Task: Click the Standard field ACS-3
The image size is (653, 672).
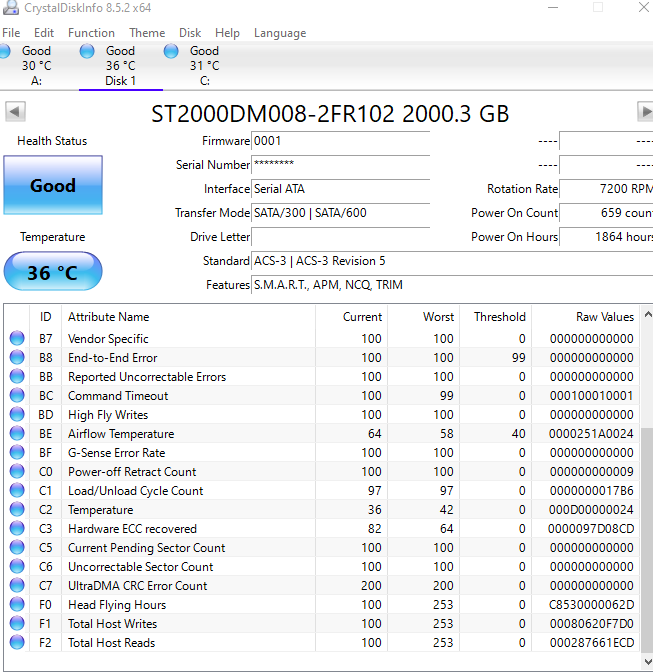Action: (x=452, y=261)
